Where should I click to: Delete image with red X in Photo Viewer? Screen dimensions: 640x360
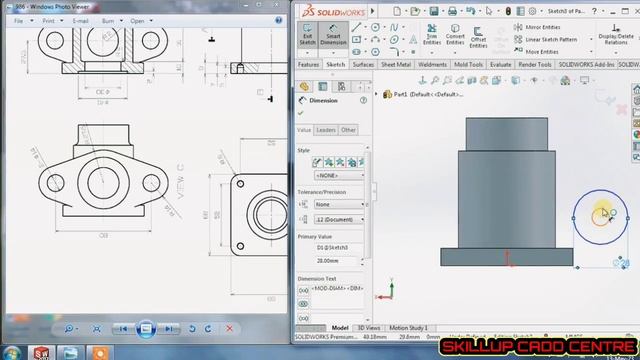coord(229,329)
